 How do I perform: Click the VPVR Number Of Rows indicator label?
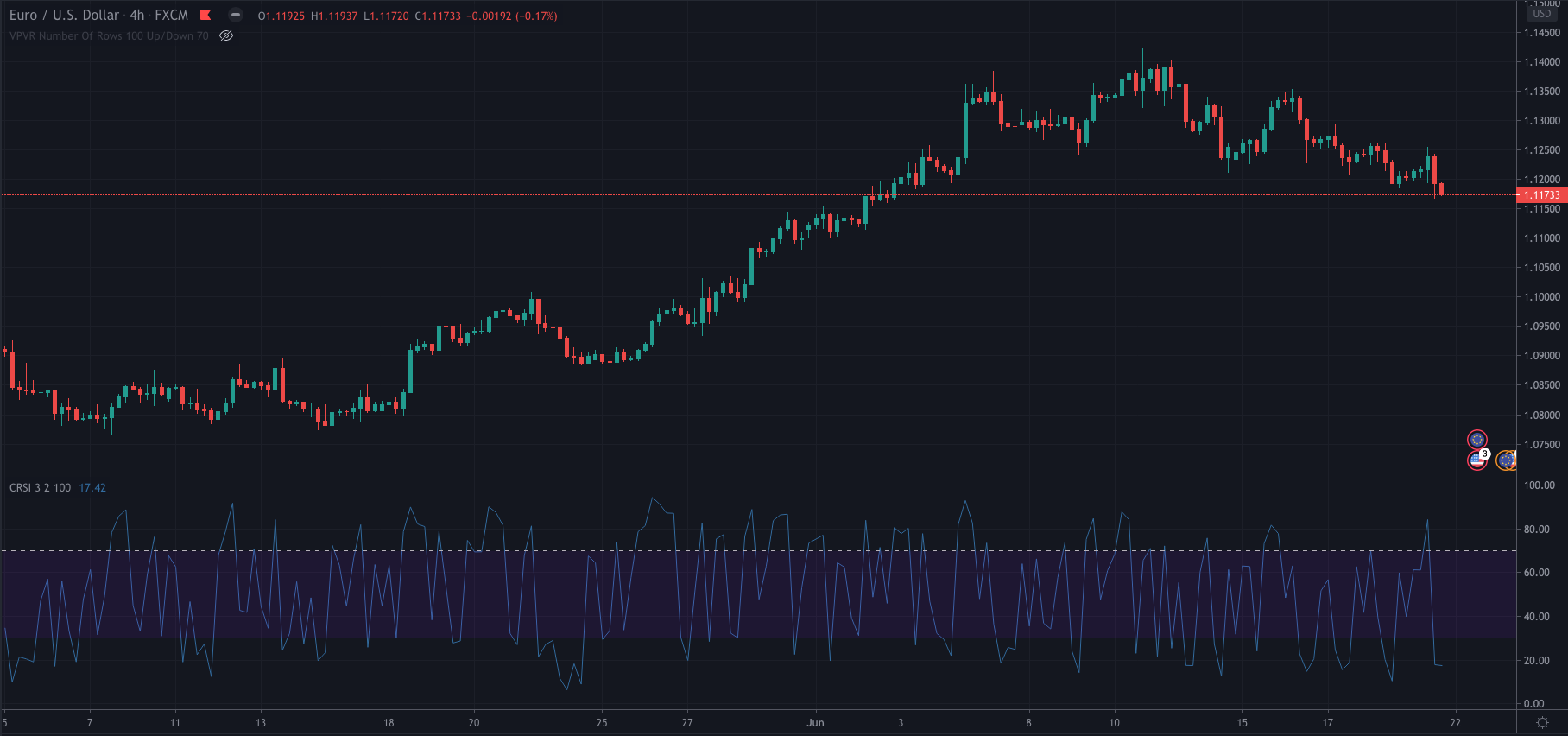(109, 35)
